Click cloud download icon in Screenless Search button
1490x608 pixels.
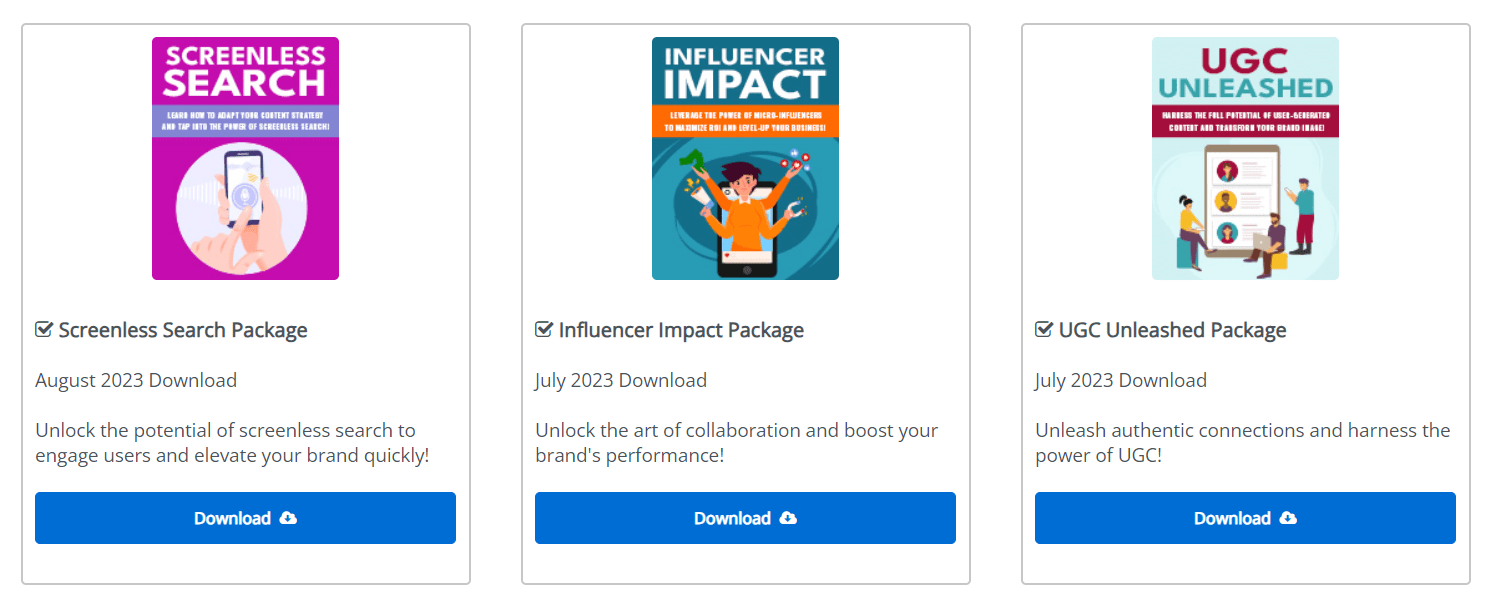[288, 518]
